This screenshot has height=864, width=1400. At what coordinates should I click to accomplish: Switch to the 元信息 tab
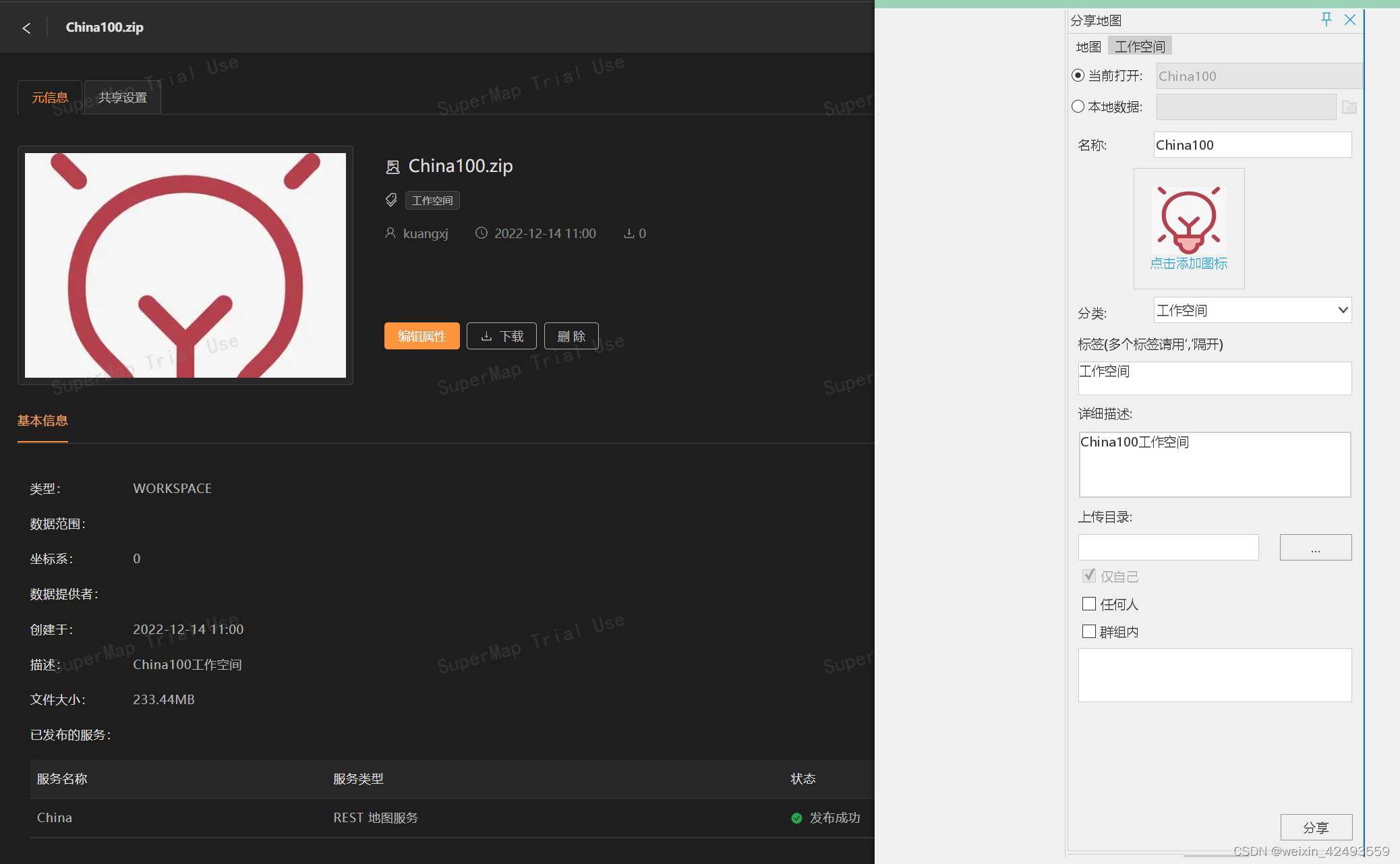click(50, 98)
